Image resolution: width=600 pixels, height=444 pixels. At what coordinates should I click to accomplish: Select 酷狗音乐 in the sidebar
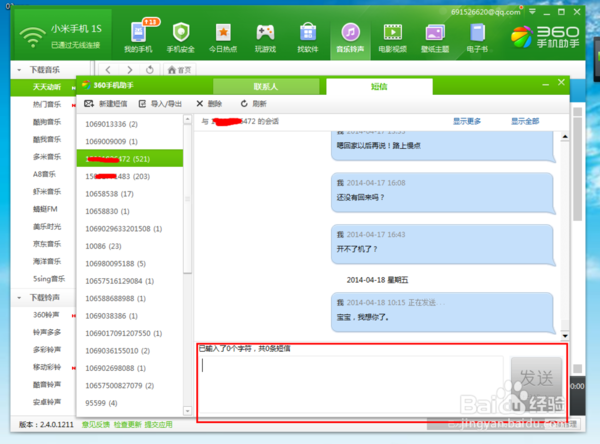click(x=47, y=122)
